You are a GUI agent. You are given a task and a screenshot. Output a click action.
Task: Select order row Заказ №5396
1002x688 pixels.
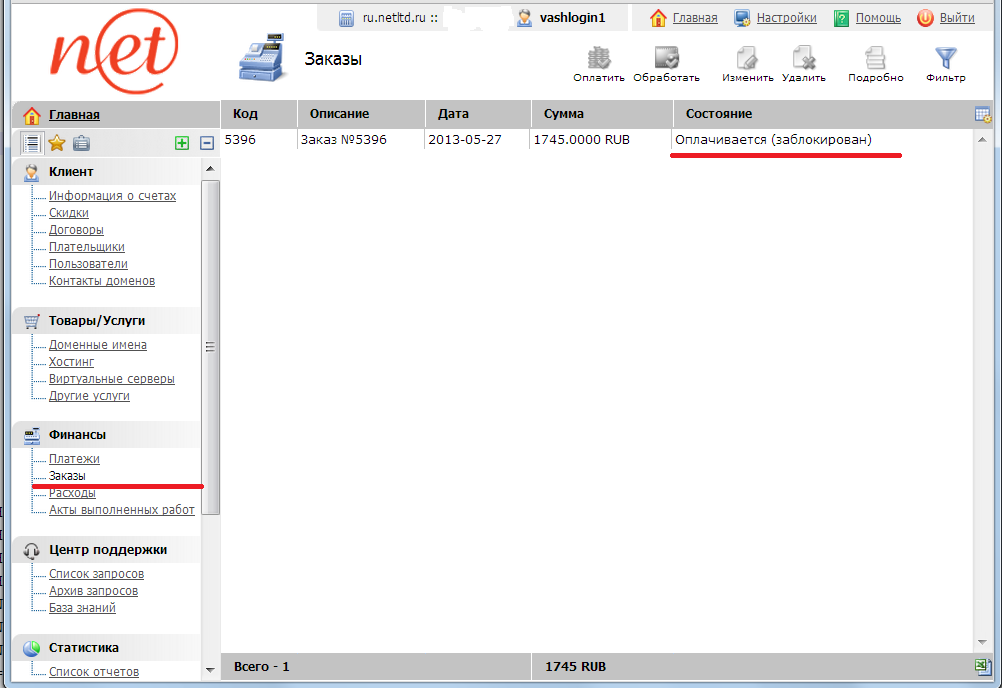343,140
